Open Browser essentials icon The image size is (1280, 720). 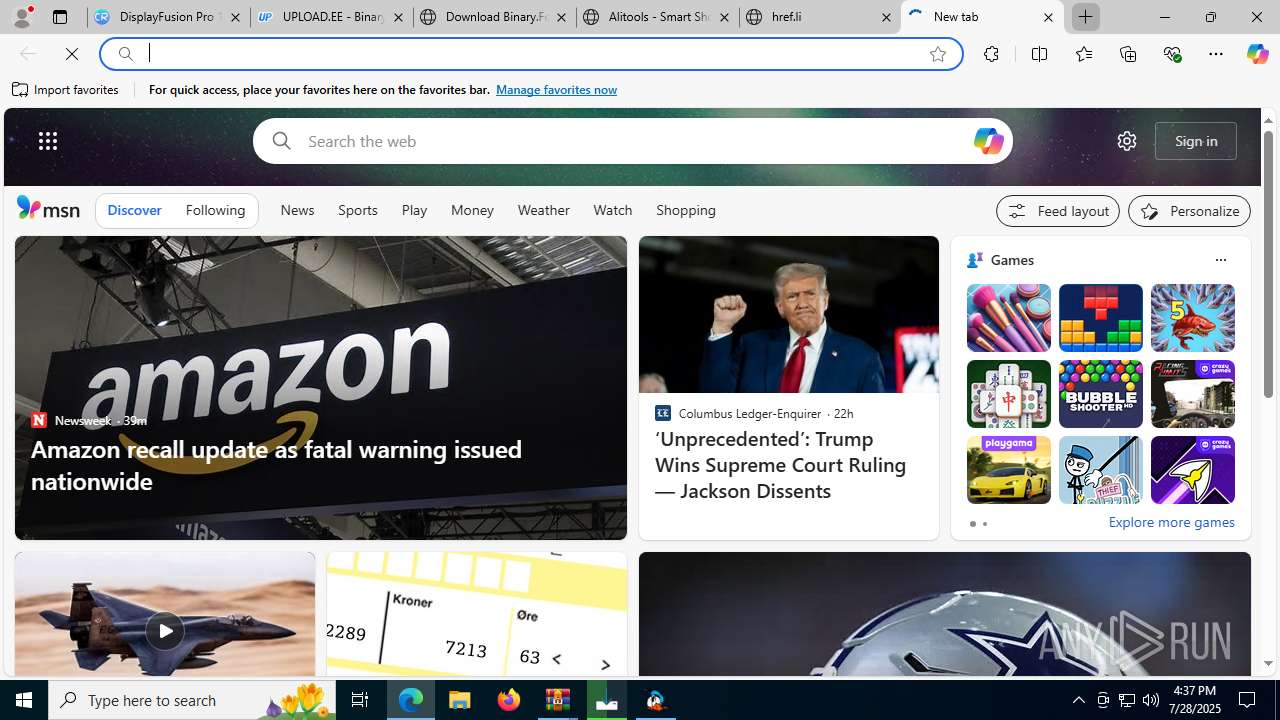[1172, 54]
